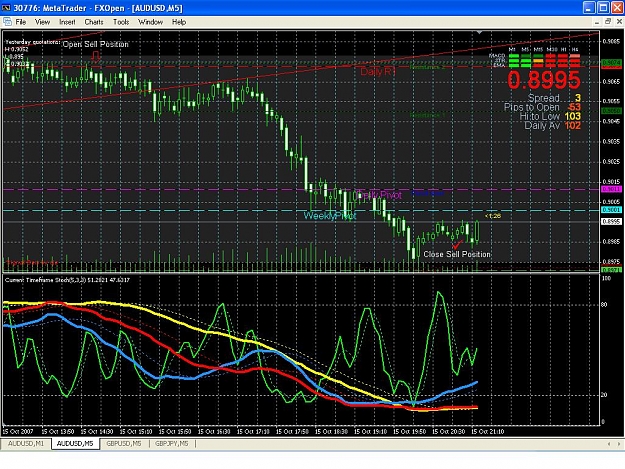Open the GBPJPY,M5 chart tab
The height and width of the screenshot is (469, 625).
tap(171, 443)
